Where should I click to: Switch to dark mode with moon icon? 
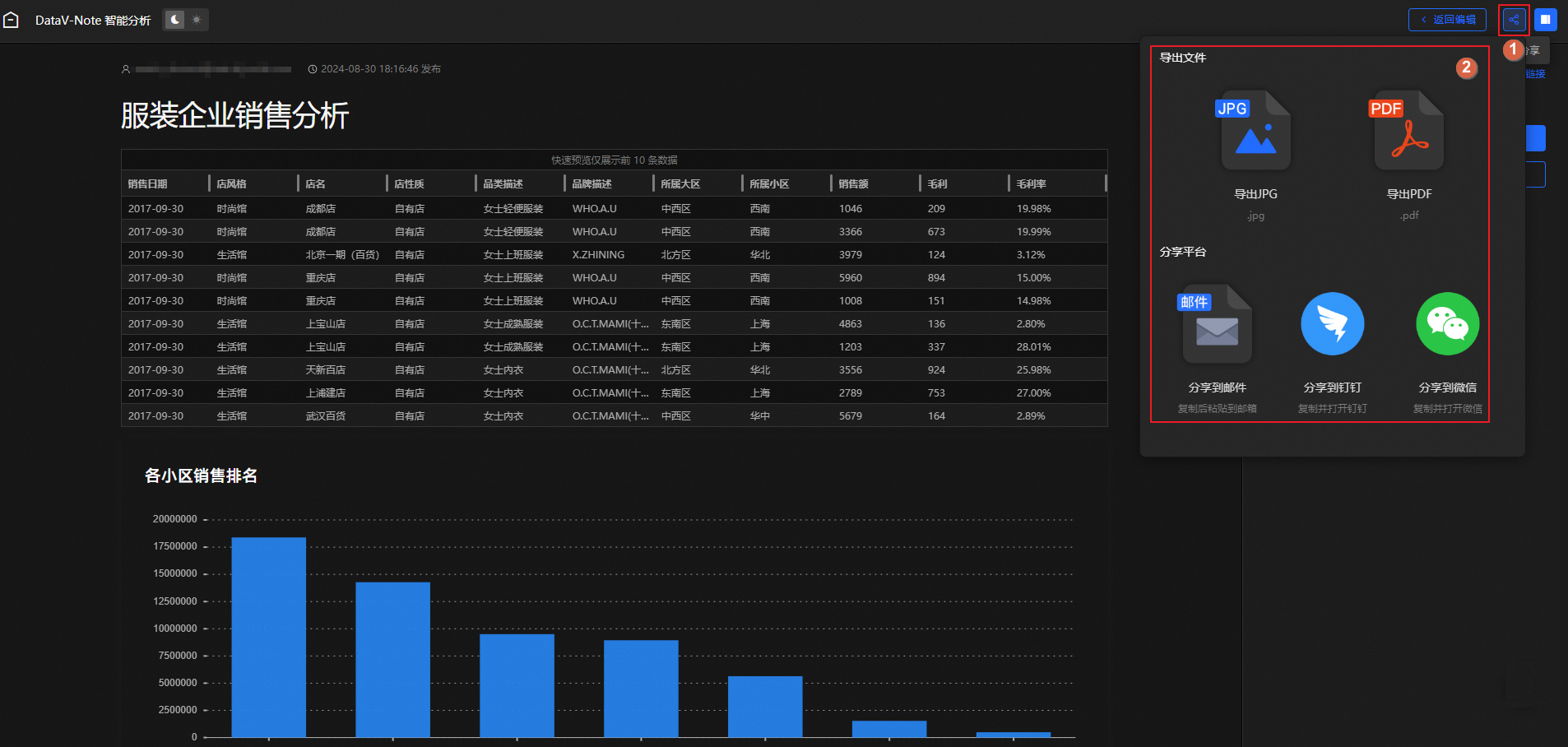pyautogui.click(x=174, y=20)
